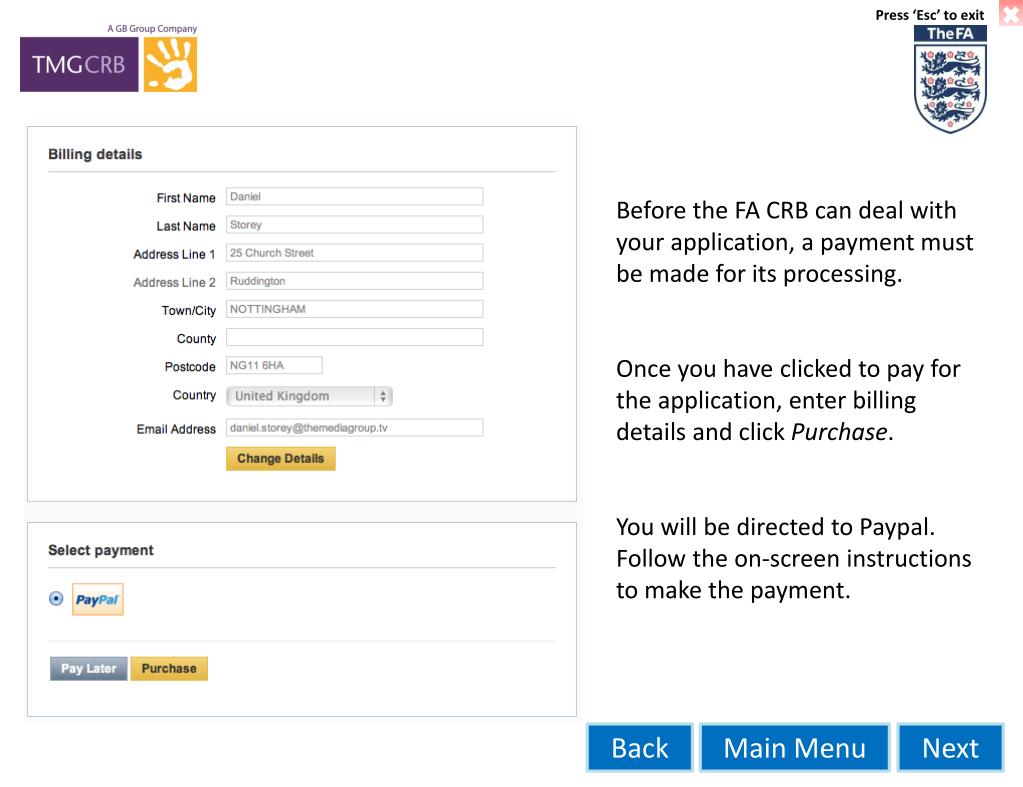Screen dimensions: 1023x787
Task: Select the PayPal radio button
Action: [x=56, y=598]
